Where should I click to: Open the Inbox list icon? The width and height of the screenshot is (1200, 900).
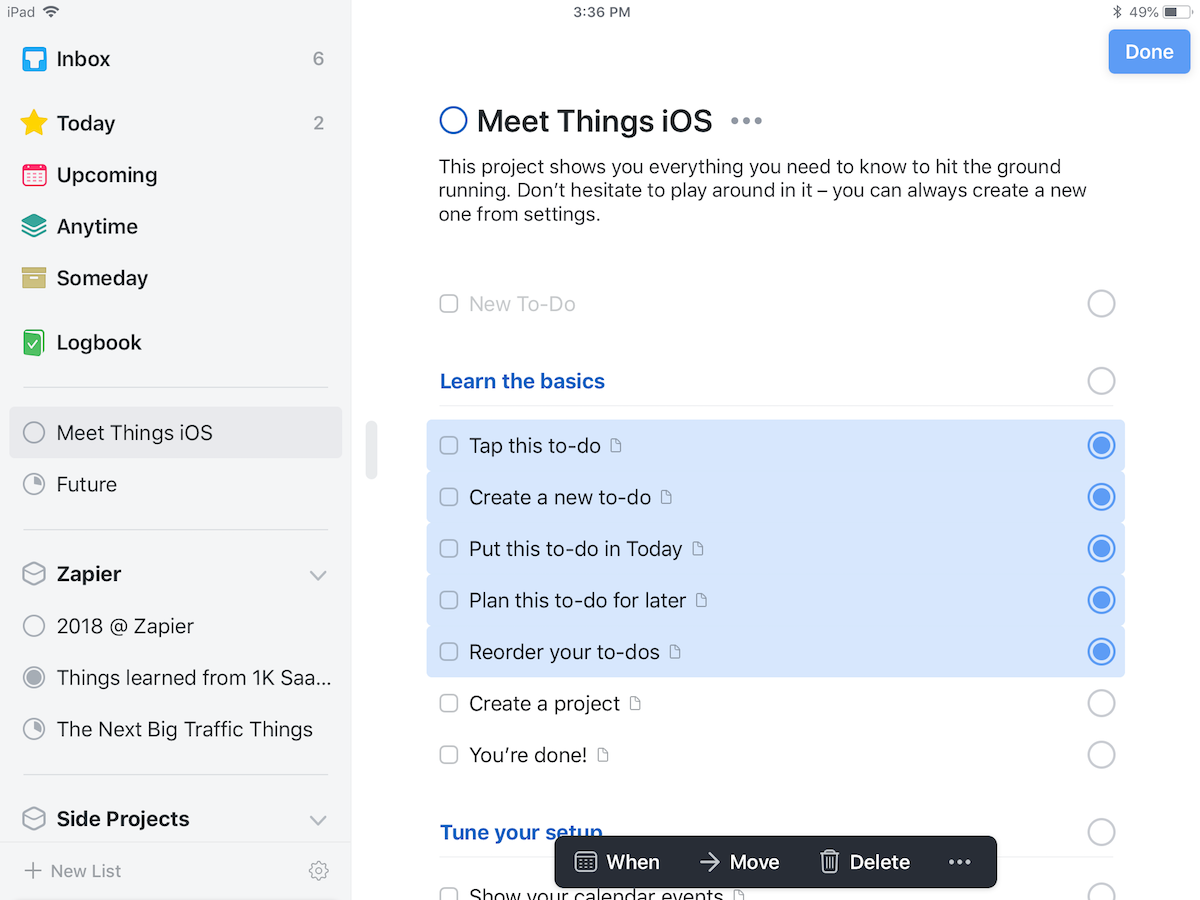point(34,59)
